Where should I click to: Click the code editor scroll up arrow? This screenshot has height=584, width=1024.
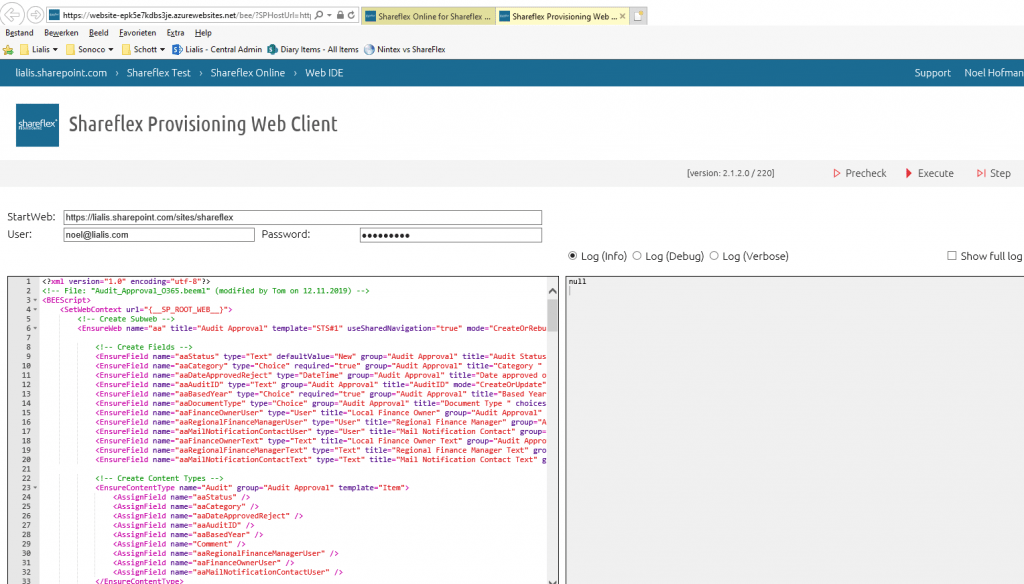click(x=552, y=291)
